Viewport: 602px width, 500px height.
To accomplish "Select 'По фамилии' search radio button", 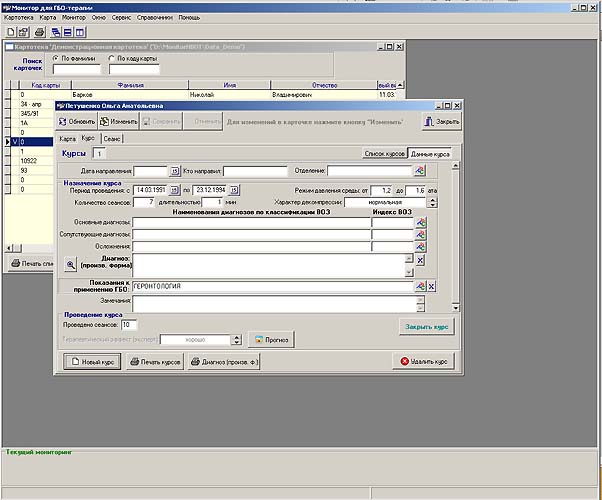I will point(56,58).
